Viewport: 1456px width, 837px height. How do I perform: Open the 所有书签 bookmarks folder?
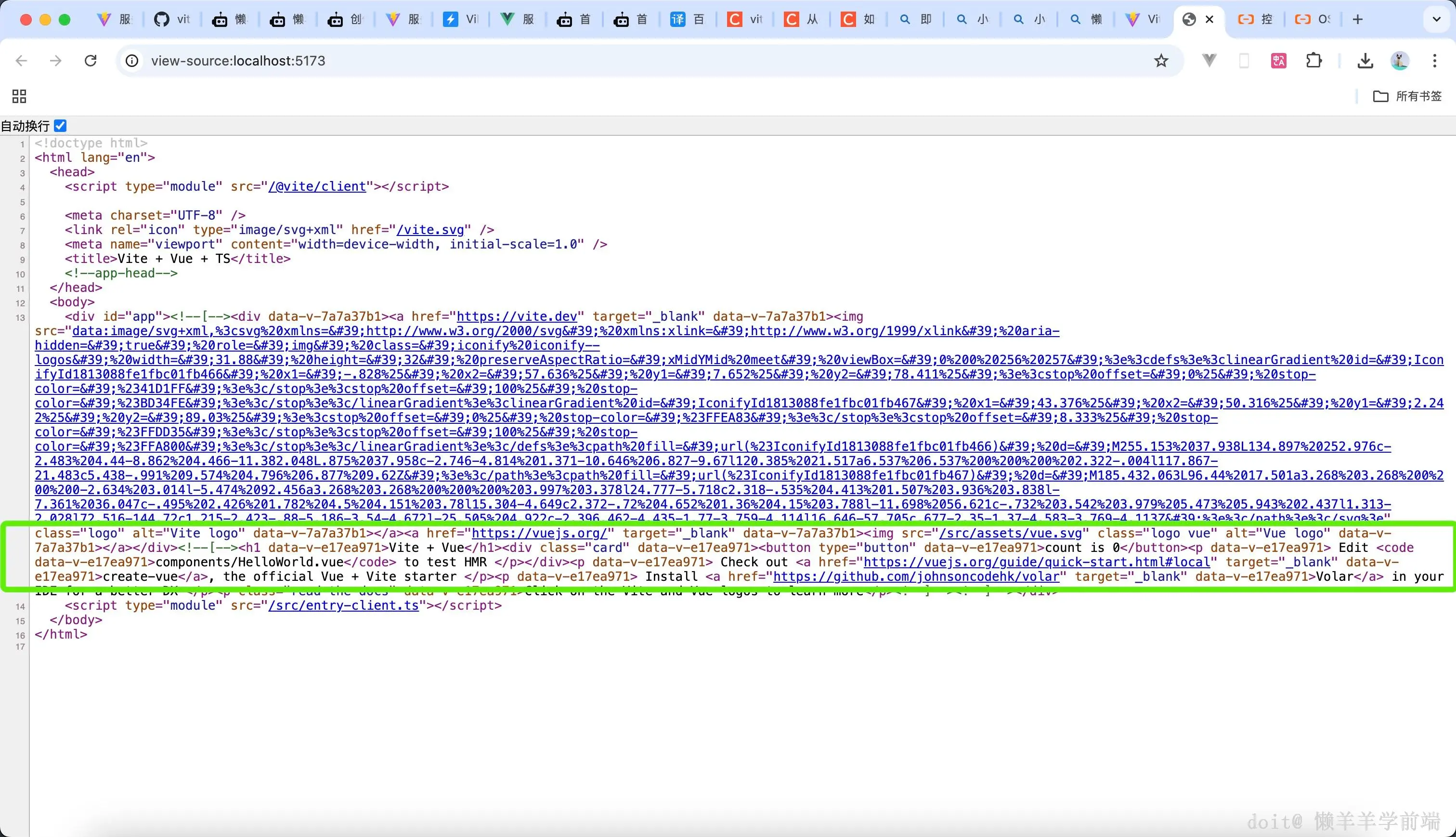pos(1407,96)
